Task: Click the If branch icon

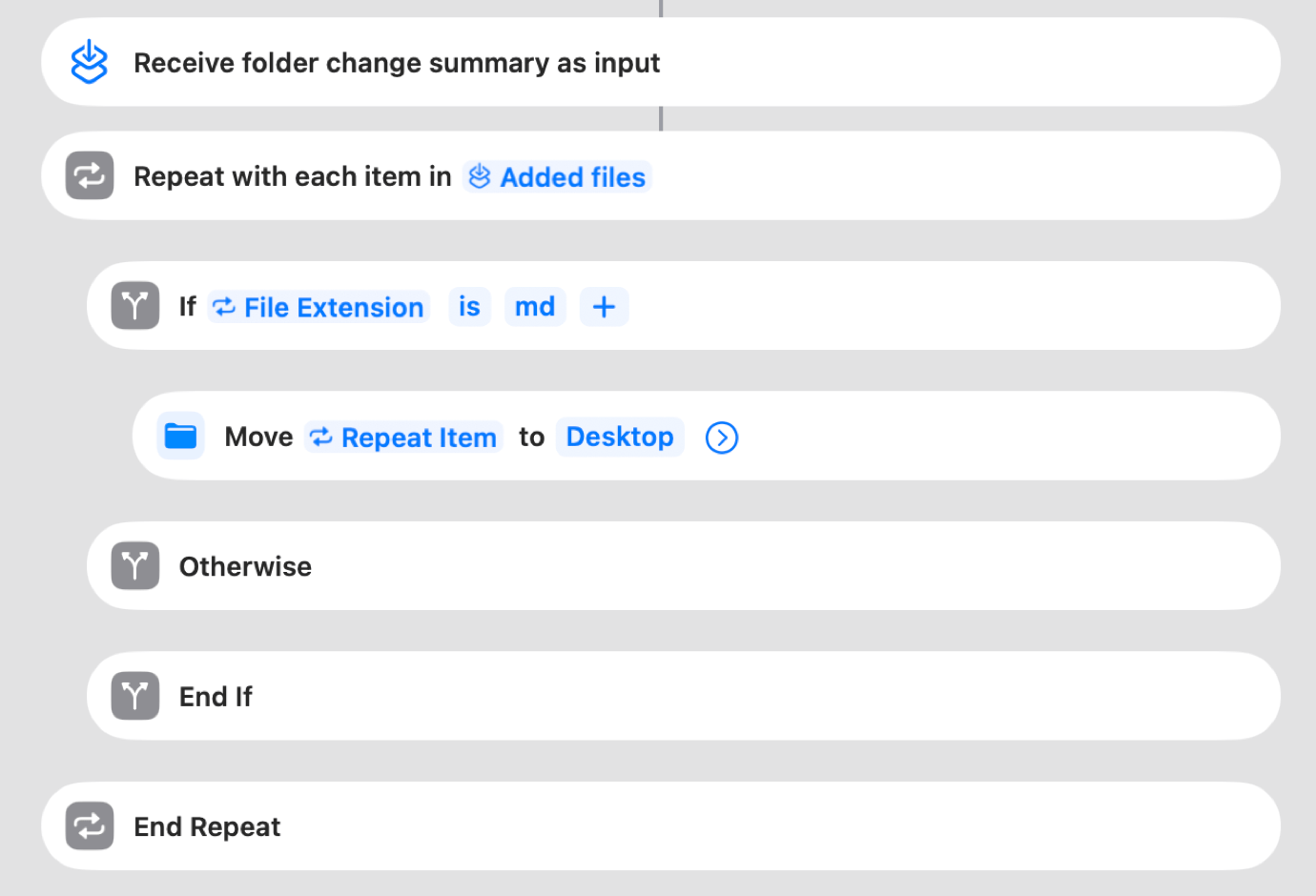Action: coord(134,306)
